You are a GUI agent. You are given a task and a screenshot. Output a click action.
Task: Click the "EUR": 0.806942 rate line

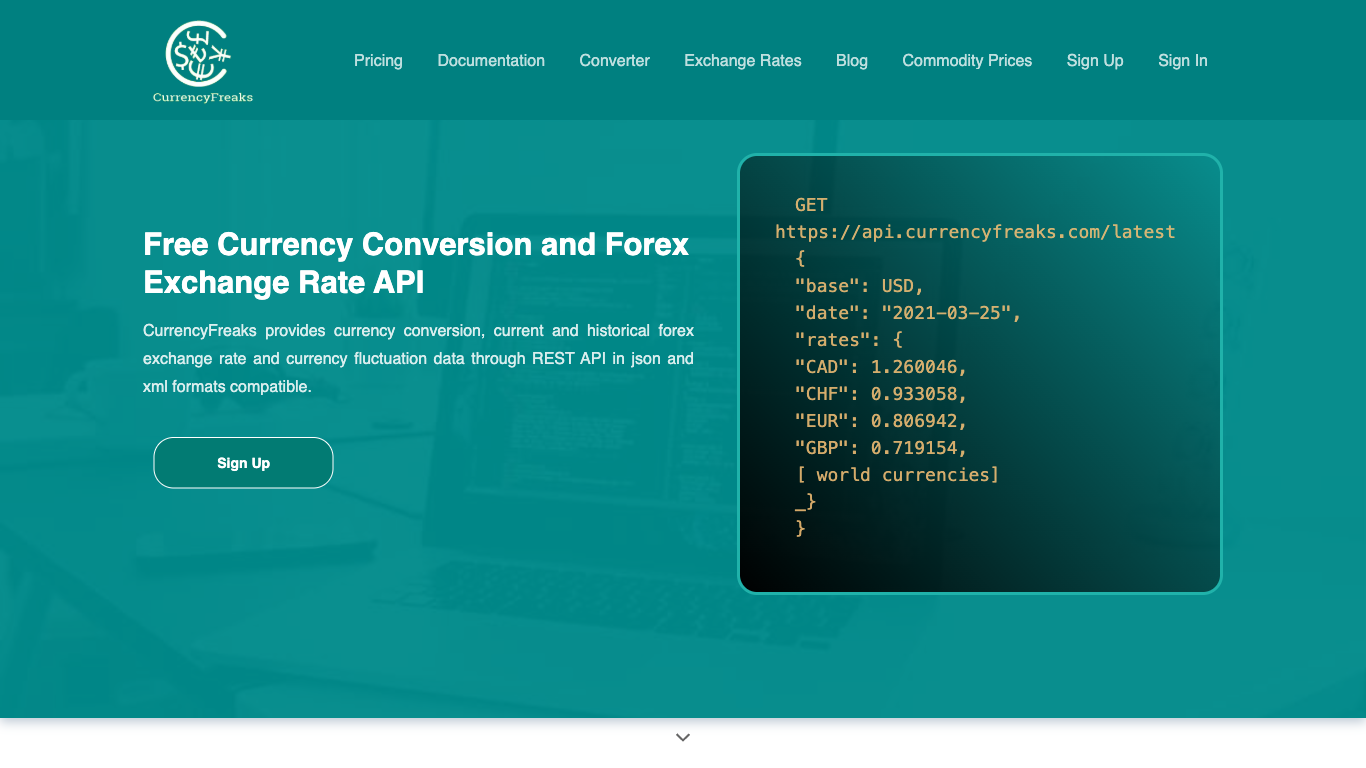[881, 421]
